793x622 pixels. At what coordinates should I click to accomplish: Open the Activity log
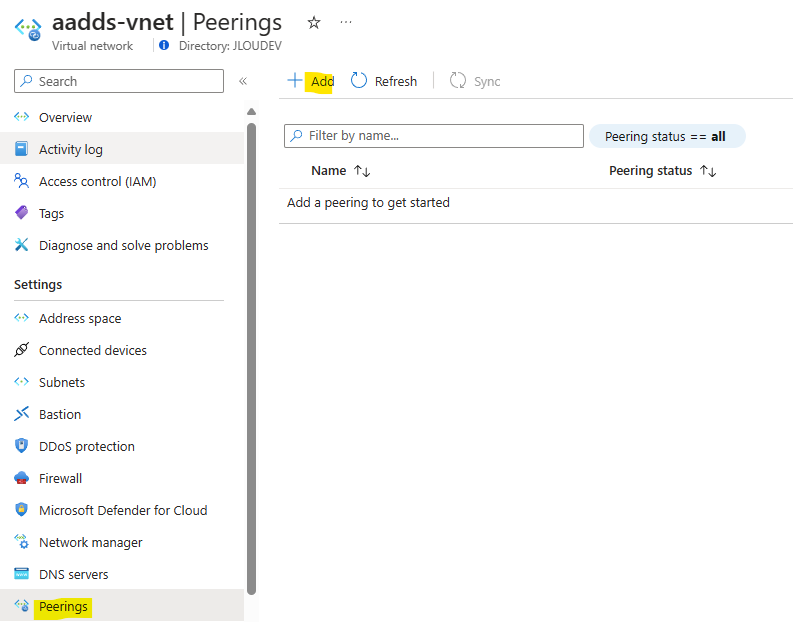71,150
